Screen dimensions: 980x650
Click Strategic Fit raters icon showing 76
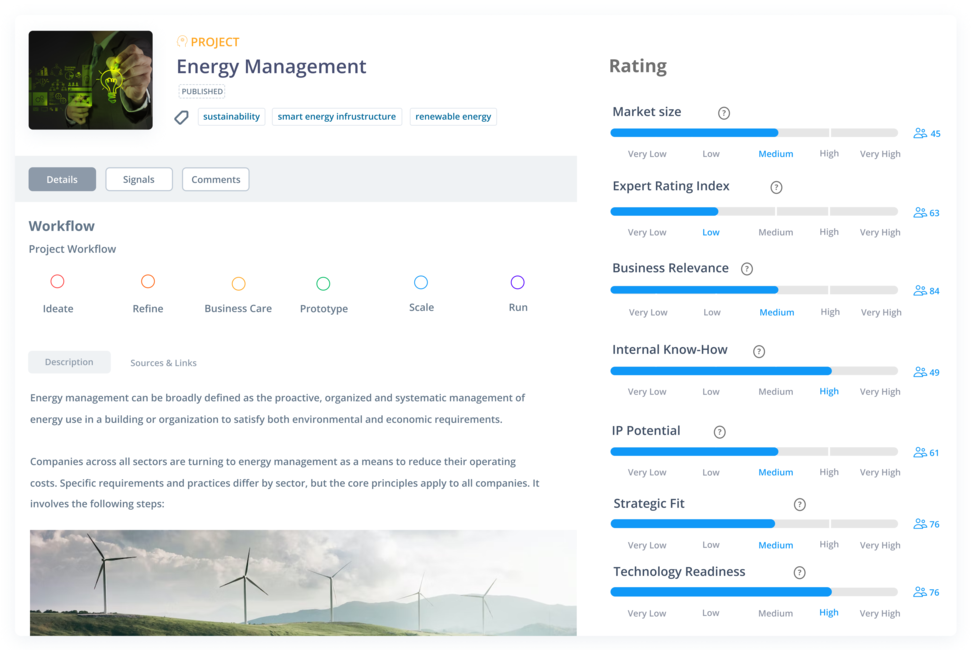[920, 524]
